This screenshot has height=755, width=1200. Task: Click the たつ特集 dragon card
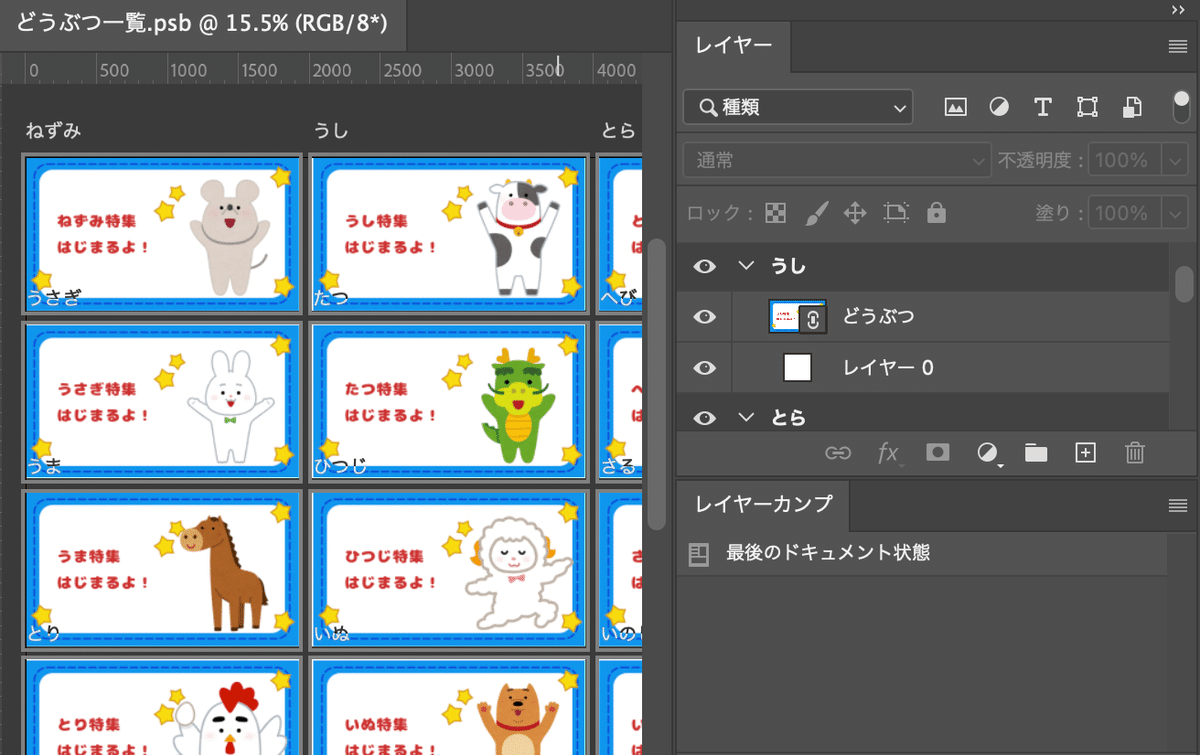pyautogui.click(x=448, y=402)
